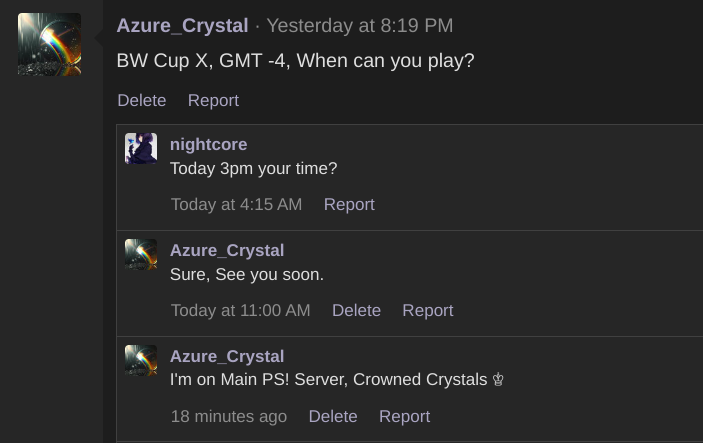The image size is (703, 443).
Task: Click the "BW Cup X, GMT -4" post text
Action: coord(295,61)
